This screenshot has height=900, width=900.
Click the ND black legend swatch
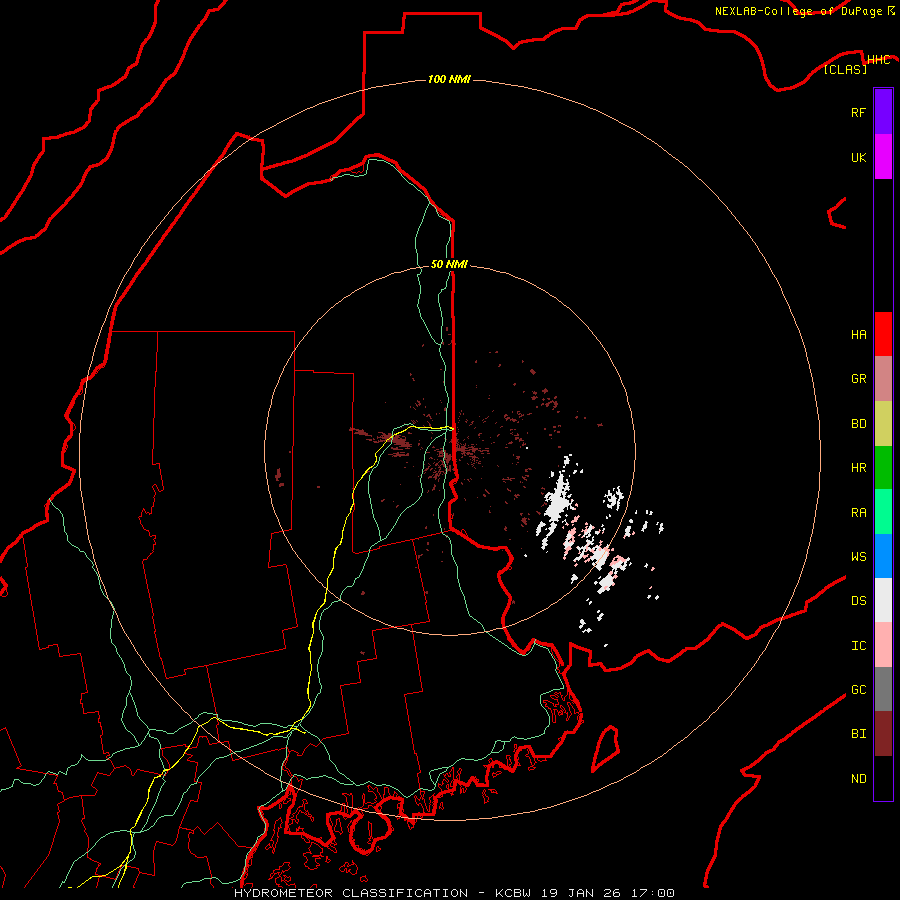[883, 778]
